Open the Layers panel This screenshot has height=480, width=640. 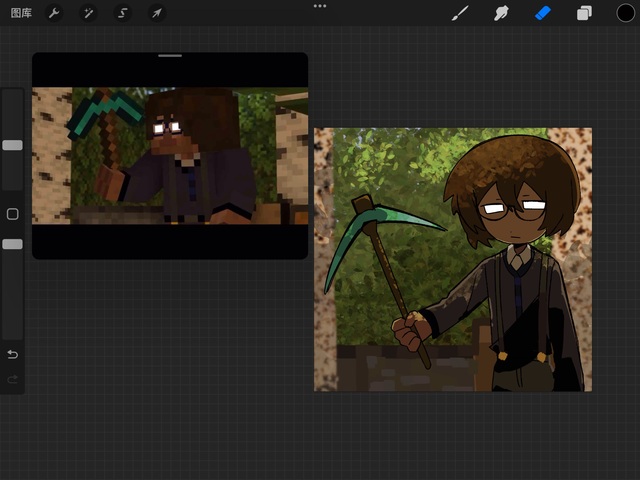[x=584, y=13]
